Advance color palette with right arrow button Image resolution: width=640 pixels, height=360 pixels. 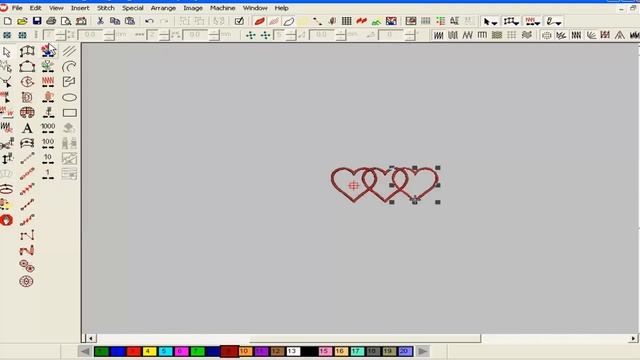(423, 351)
